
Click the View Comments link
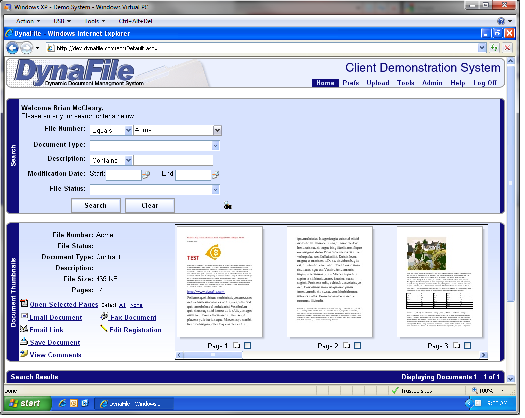tap(55, 354)
